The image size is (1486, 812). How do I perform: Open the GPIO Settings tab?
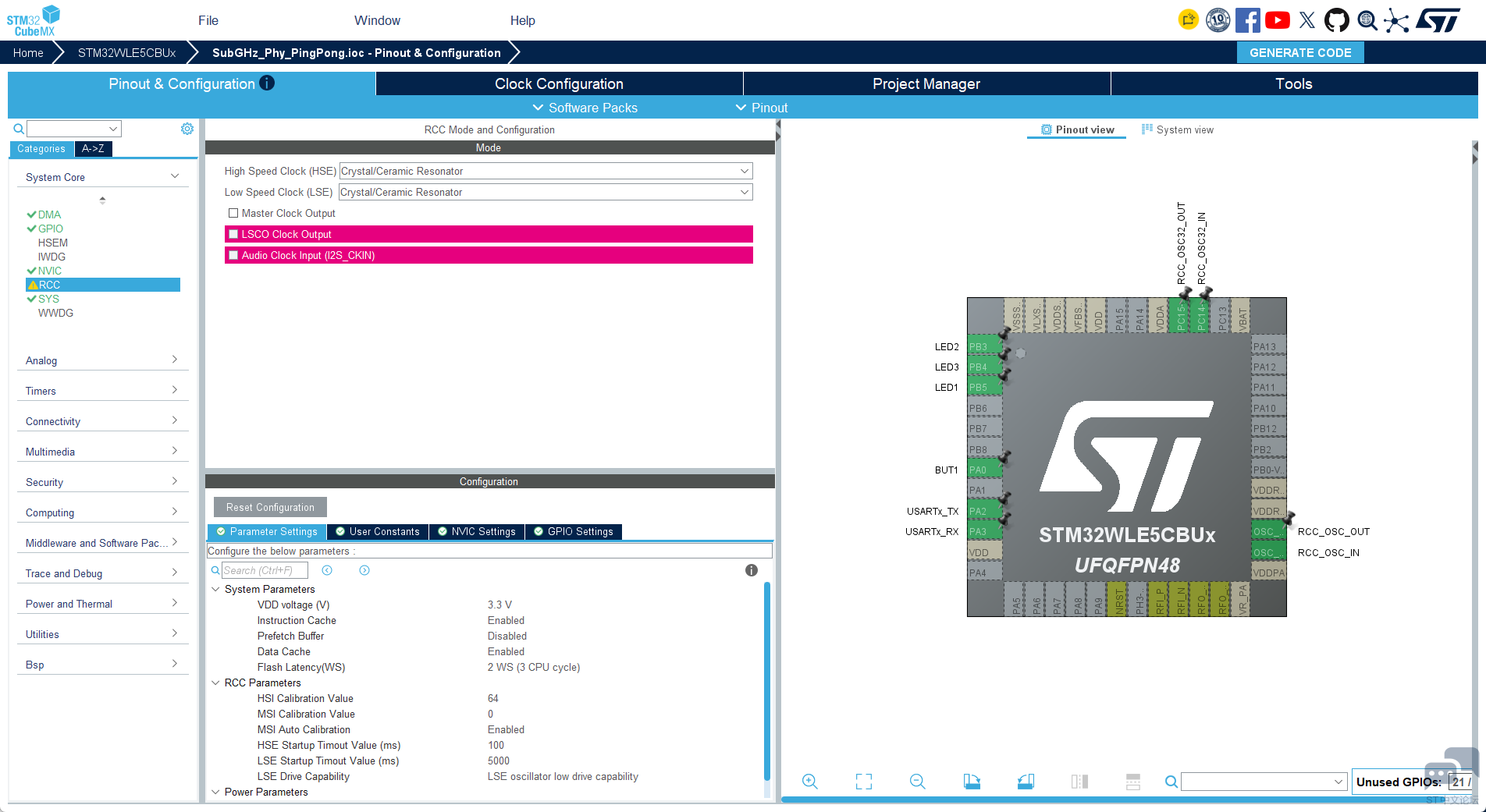tap(574, 532)
